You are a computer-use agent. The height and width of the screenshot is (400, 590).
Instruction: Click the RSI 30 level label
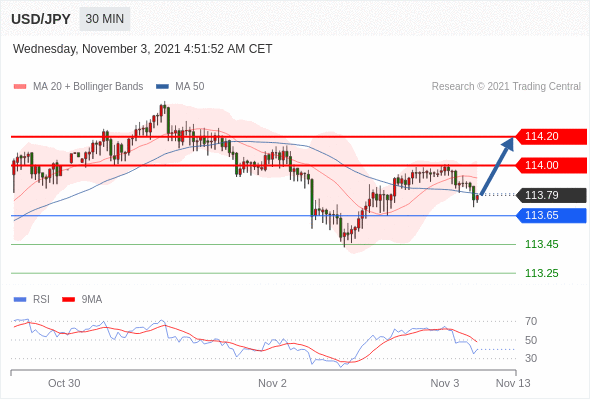531,358
